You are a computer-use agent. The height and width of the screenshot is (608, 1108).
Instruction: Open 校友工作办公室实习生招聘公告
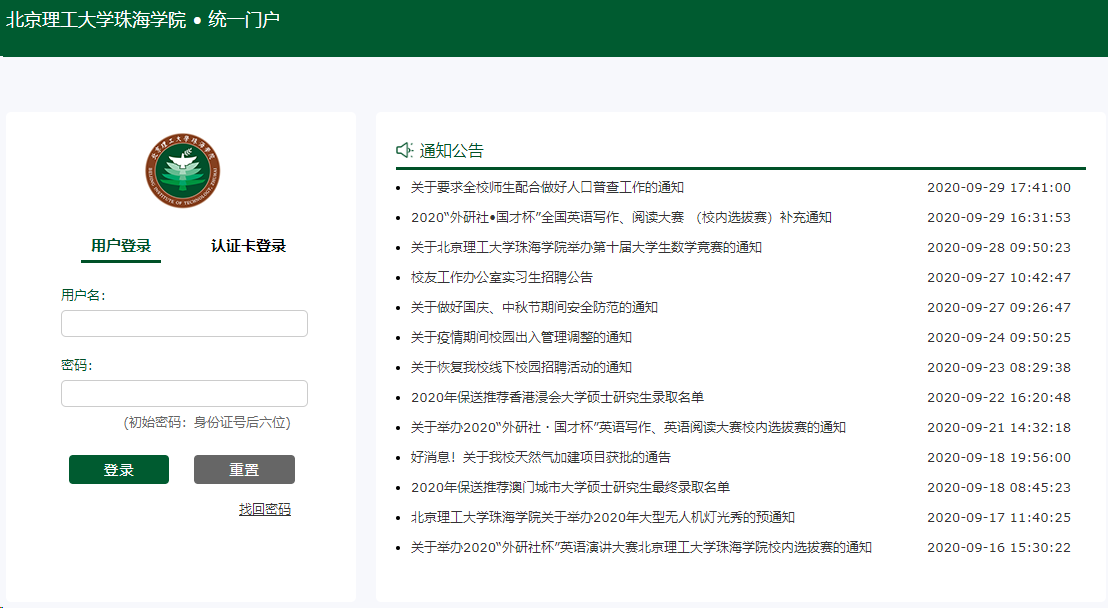pyautogui.click(x=502, y=277)
